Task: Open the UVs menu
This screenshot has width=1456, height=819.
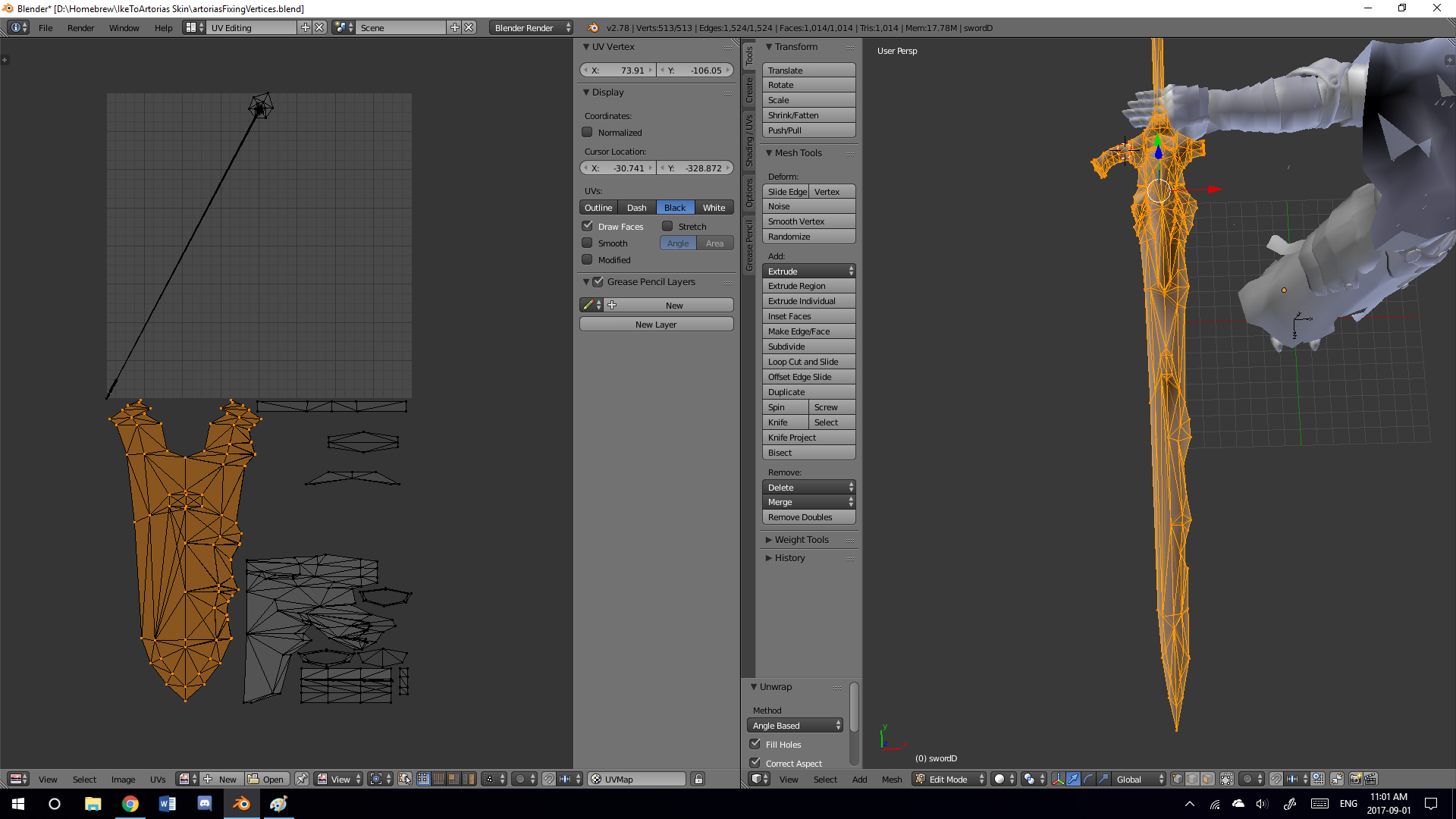Action: [158, 779]
